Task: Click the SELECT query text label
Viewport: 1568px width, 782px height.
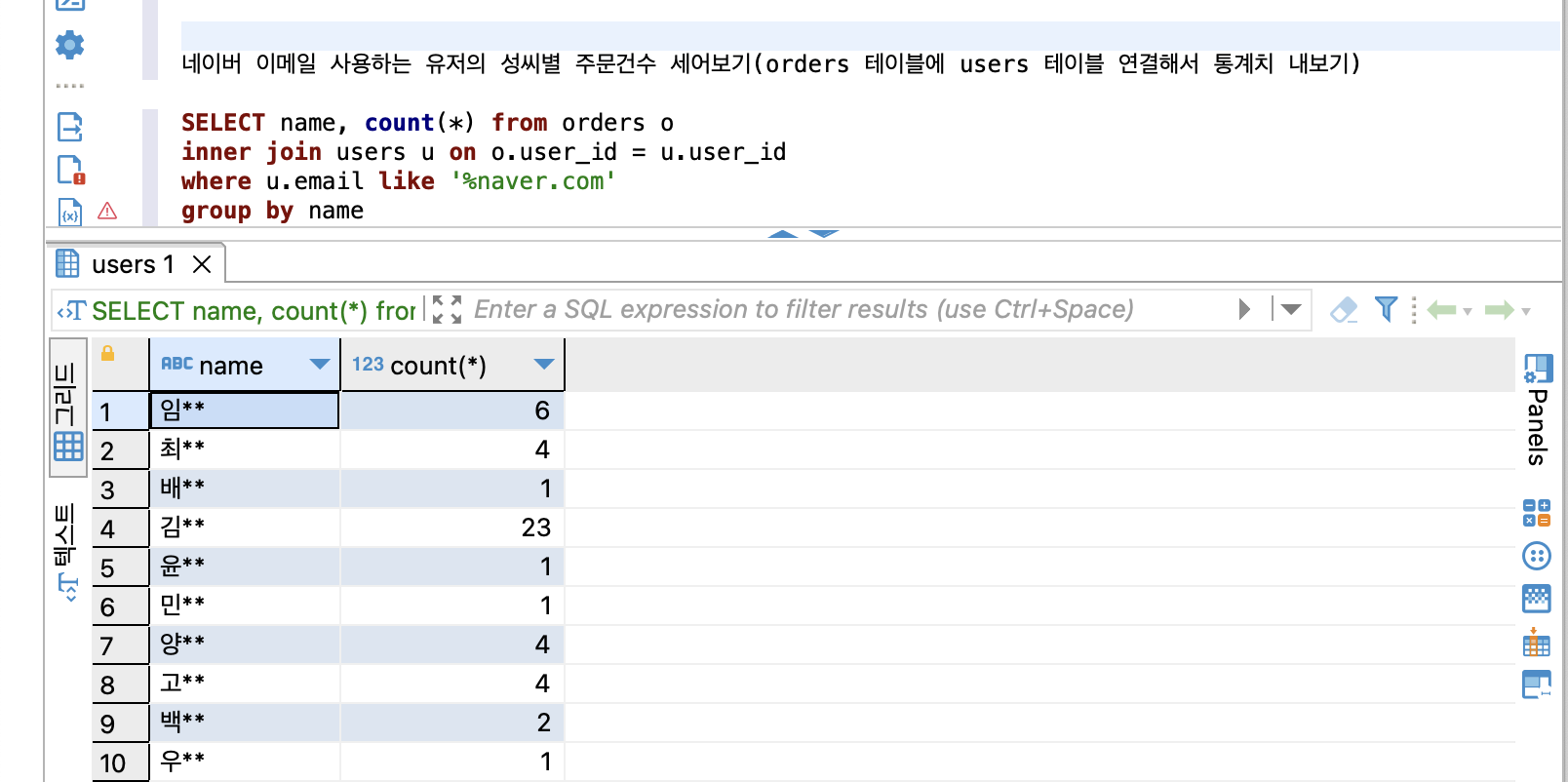Action: (x=254, y=311)
